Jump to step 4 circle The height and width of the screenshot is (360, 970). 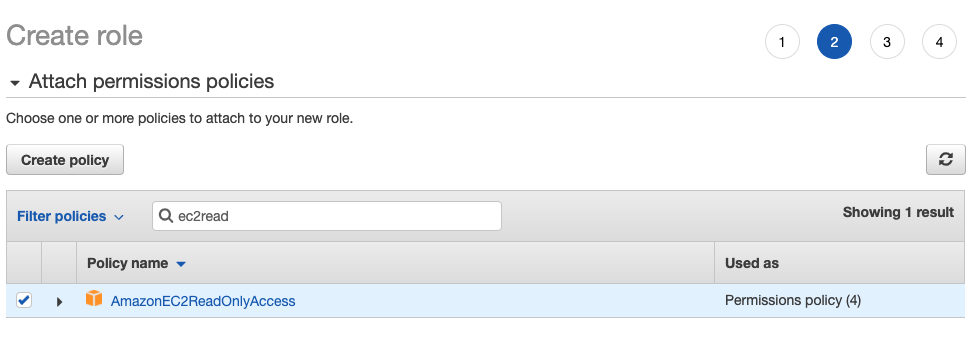click(939, 42)
